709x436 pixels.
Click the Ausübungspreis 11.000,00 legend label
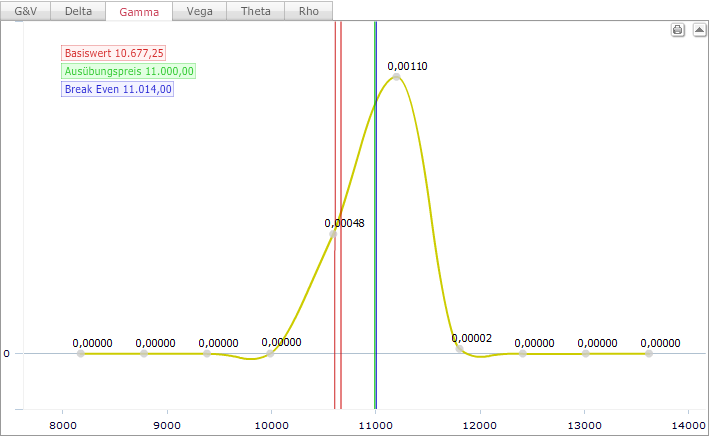[x=129, y=71]
